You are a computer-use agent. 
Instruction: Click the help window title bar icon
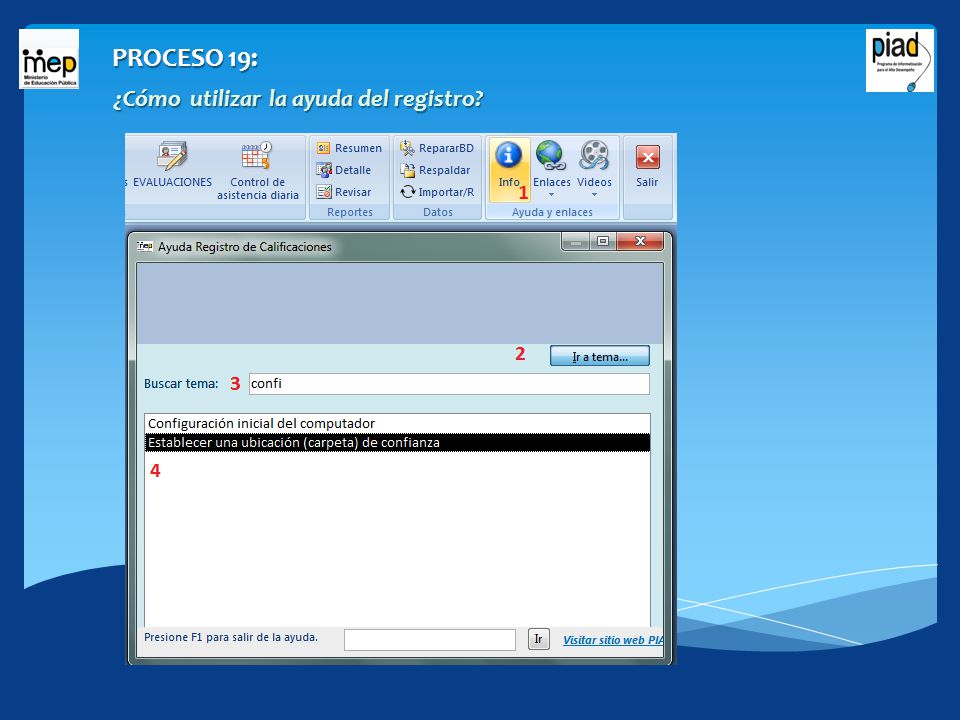[145, 247]
